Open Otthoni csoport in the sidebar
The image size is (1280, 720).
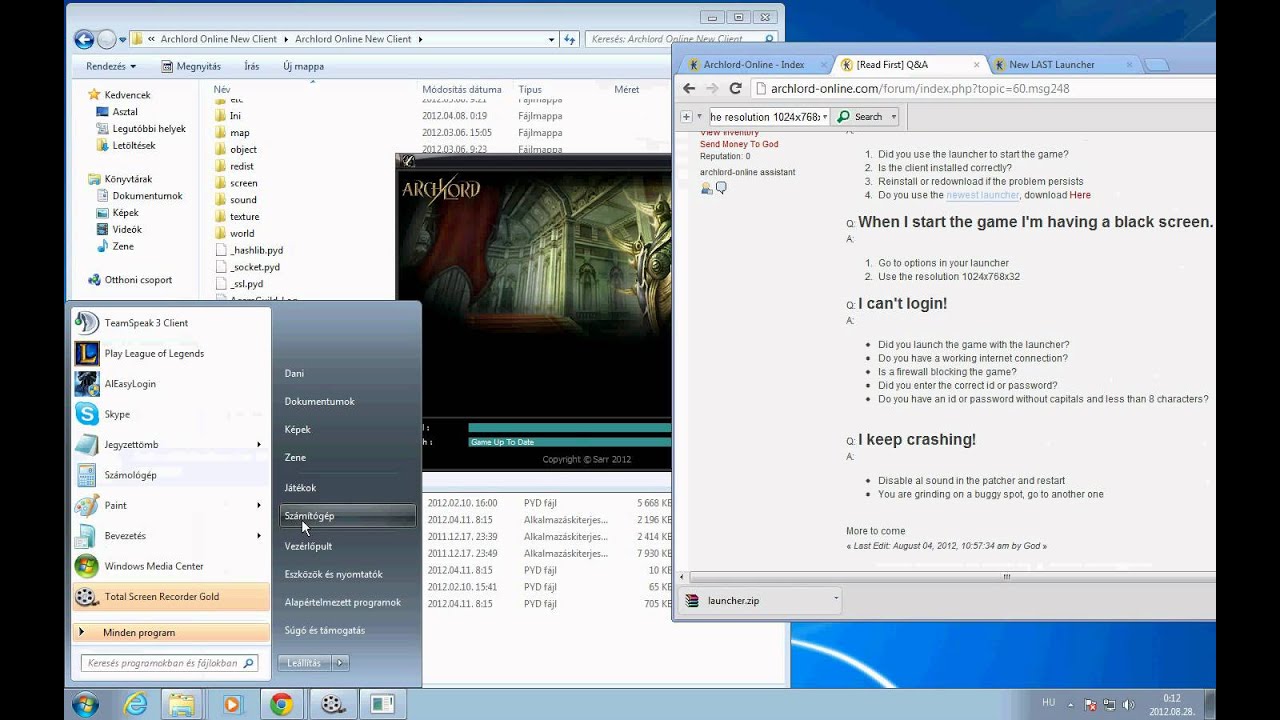click(138, 280)
